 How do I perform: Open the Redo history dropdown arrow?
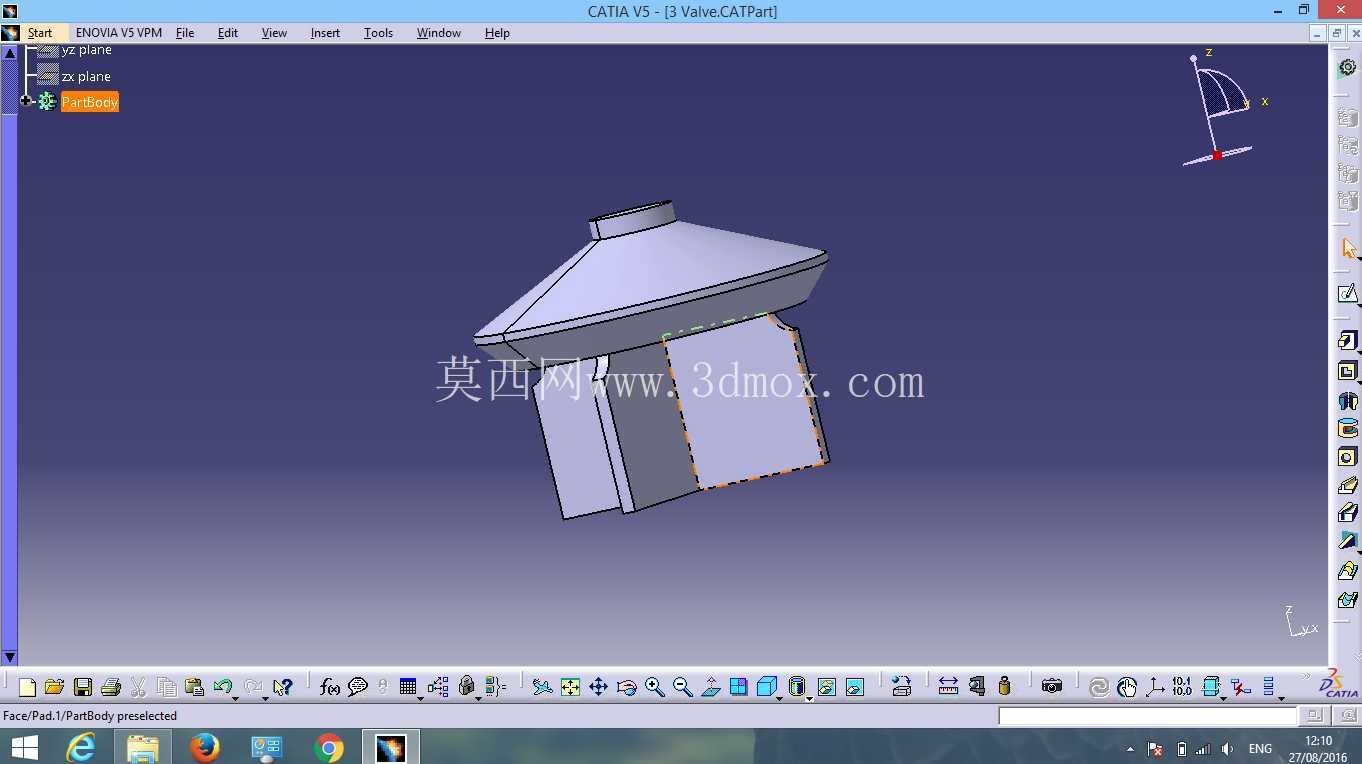click(265, 697)
